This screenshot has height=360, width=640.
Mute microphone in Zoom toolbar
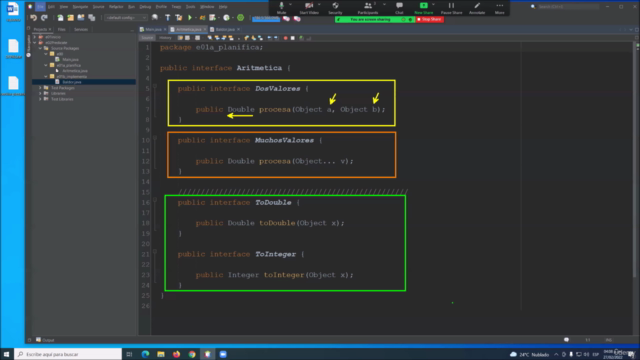pos(281,8)
